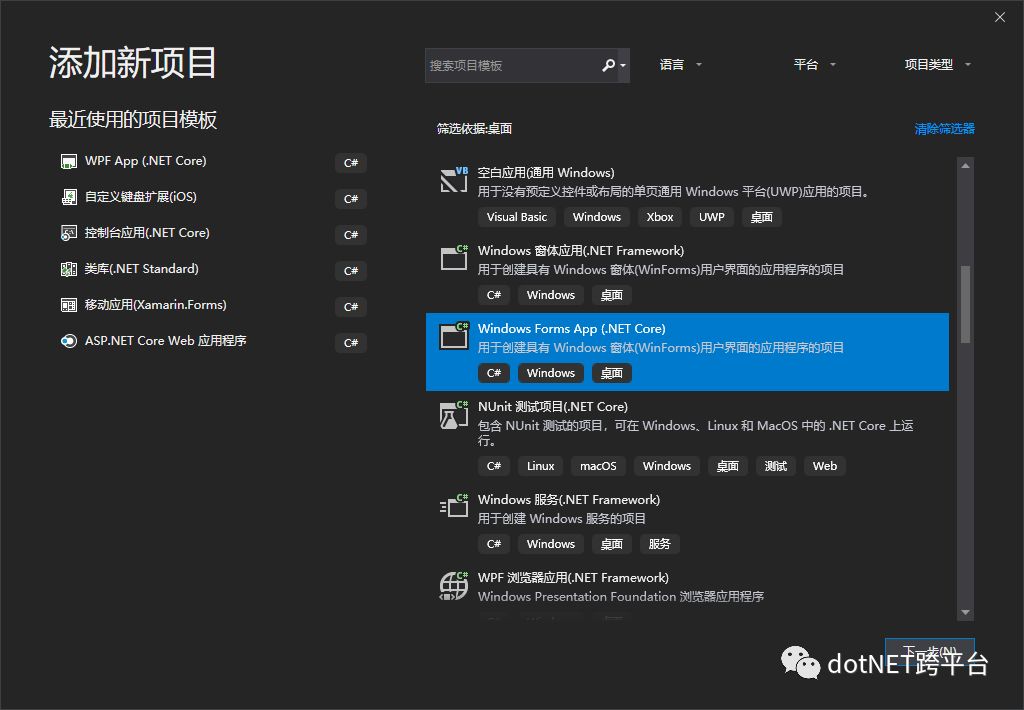Click the template list scroll down arrow
This screenshot has width=1024, height=710.
[x=965, y=613]
